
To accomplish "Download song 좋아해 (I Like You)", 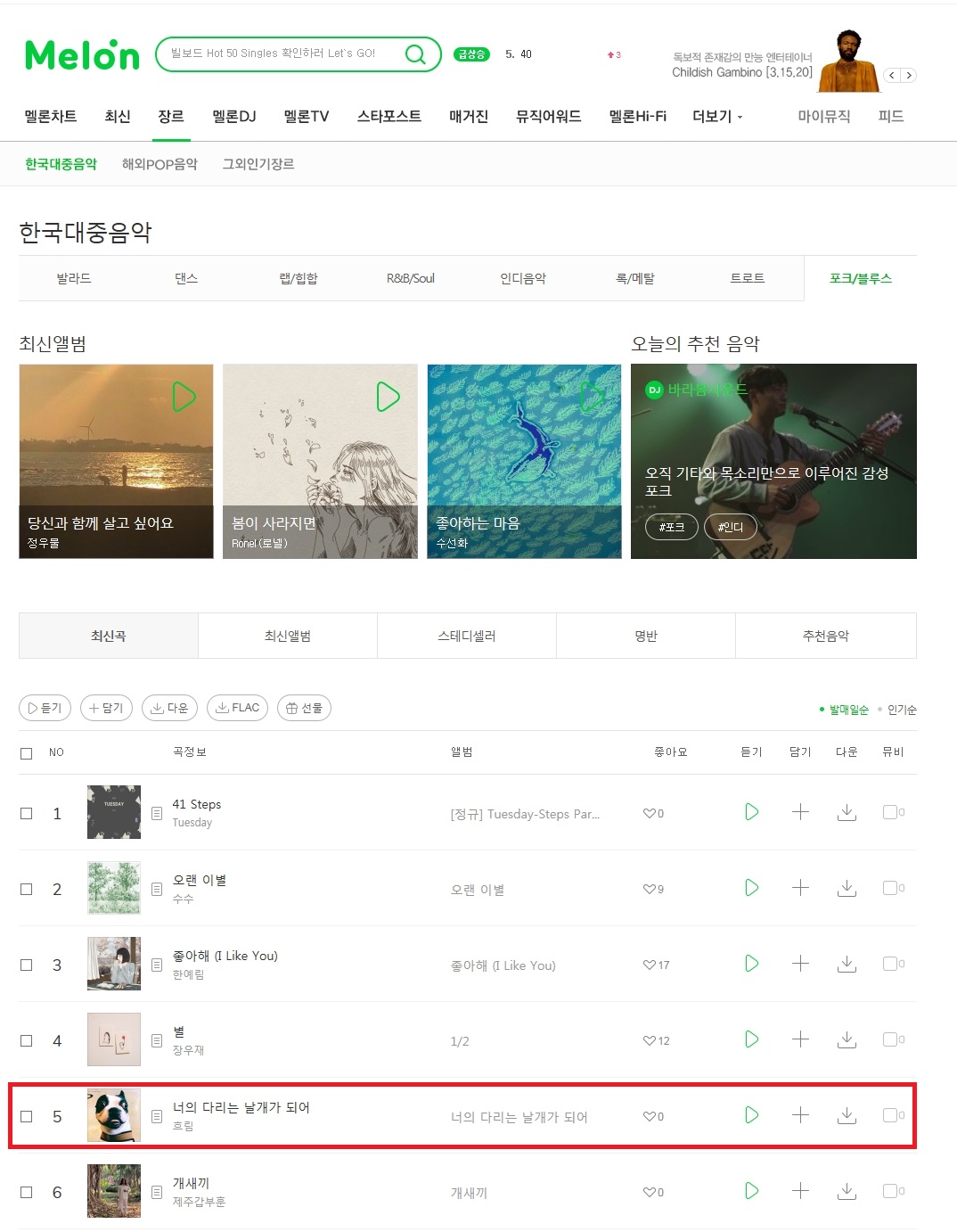I will 847,964.
